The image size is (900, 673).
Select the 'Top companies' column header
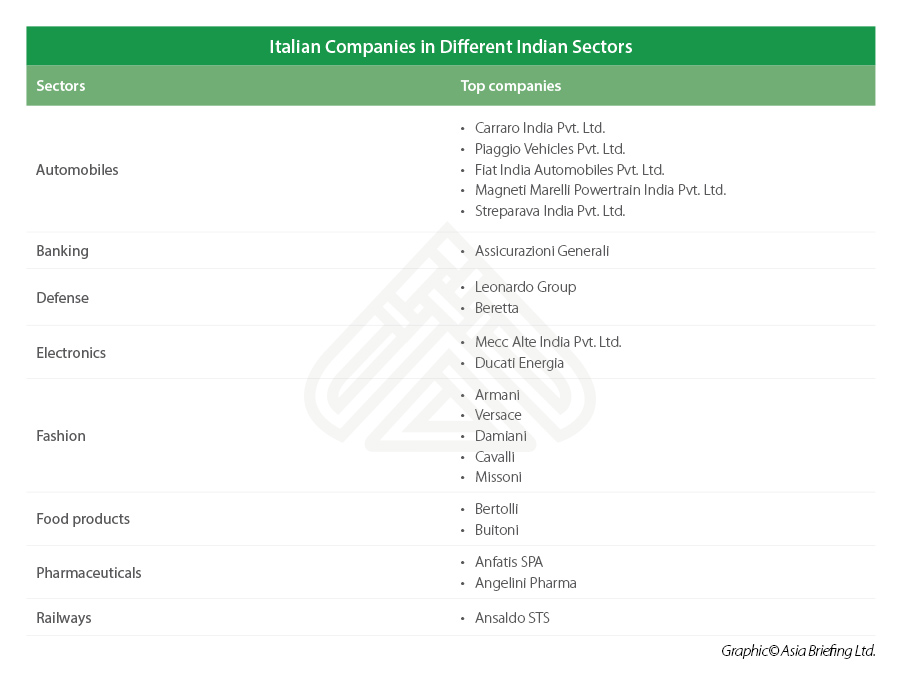point(510,86)
